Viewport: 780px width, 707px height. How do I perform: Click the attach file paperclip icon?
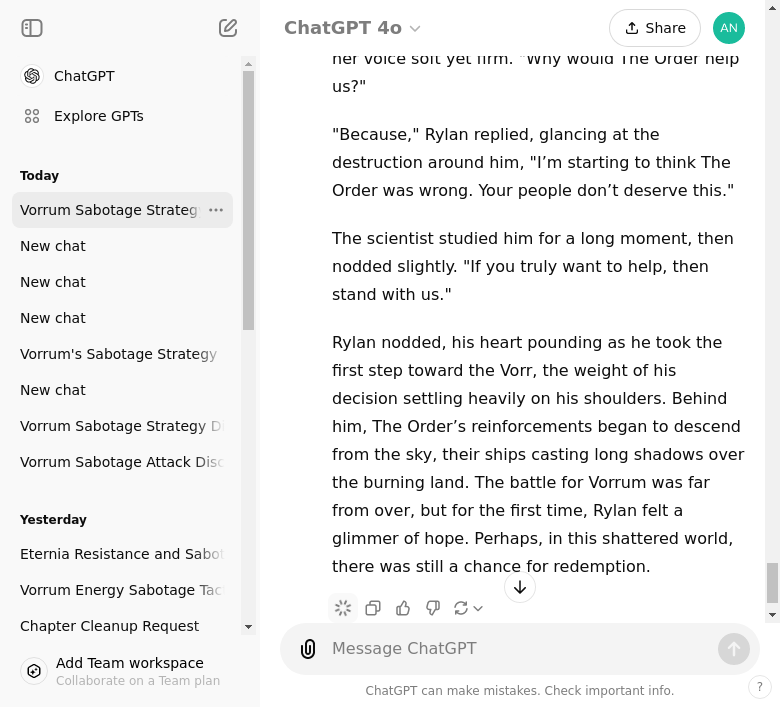[x=308, y=649]
